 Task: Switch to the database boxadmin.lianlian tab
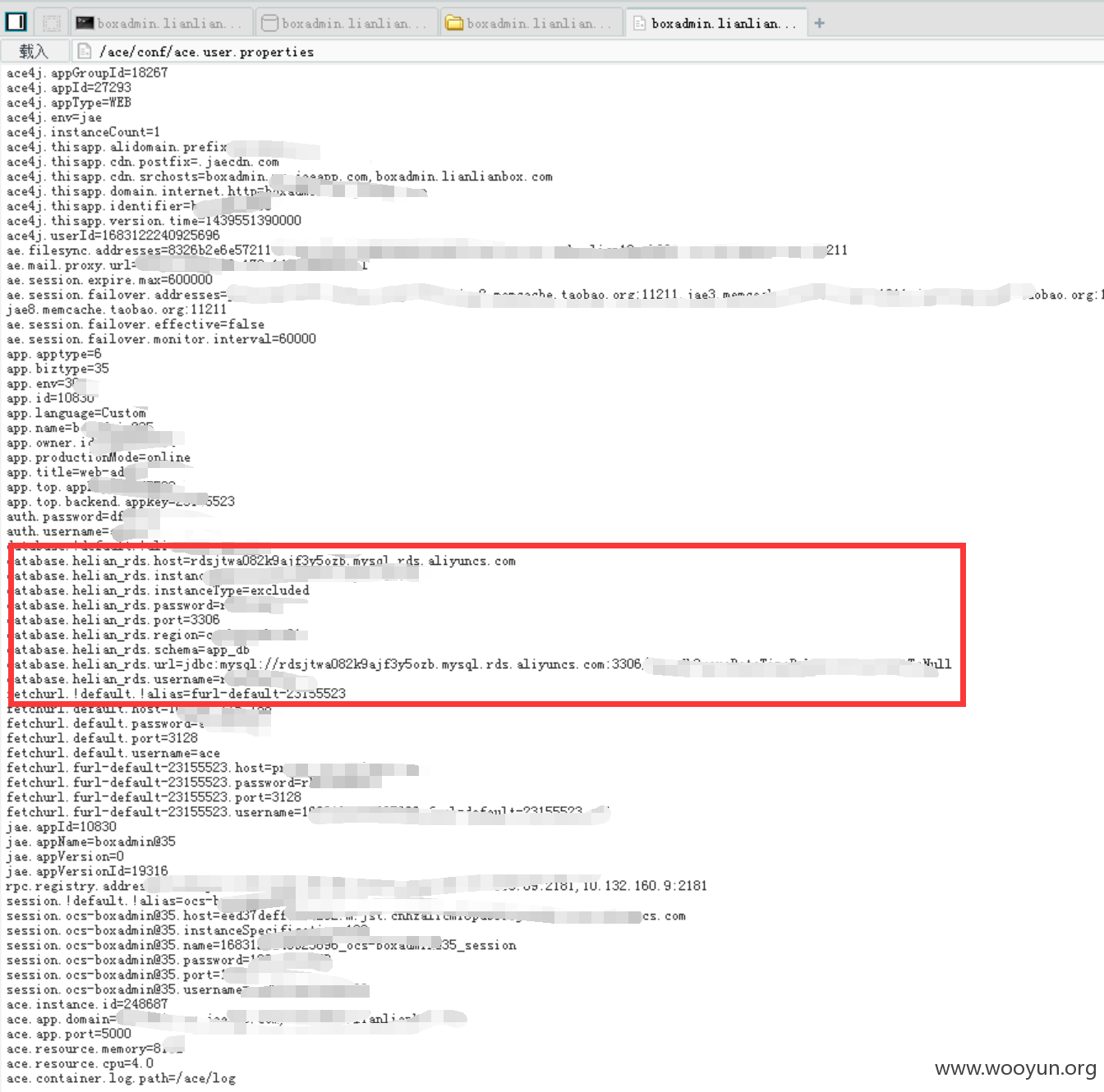[x=346, y=23]
